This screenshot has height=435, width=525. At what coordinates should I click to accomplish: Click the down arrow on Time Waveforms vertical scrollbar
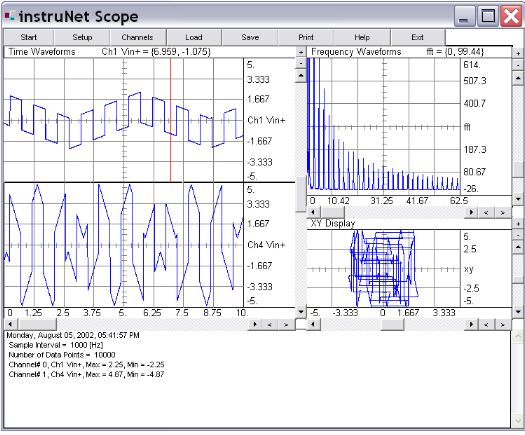point(301,312)
